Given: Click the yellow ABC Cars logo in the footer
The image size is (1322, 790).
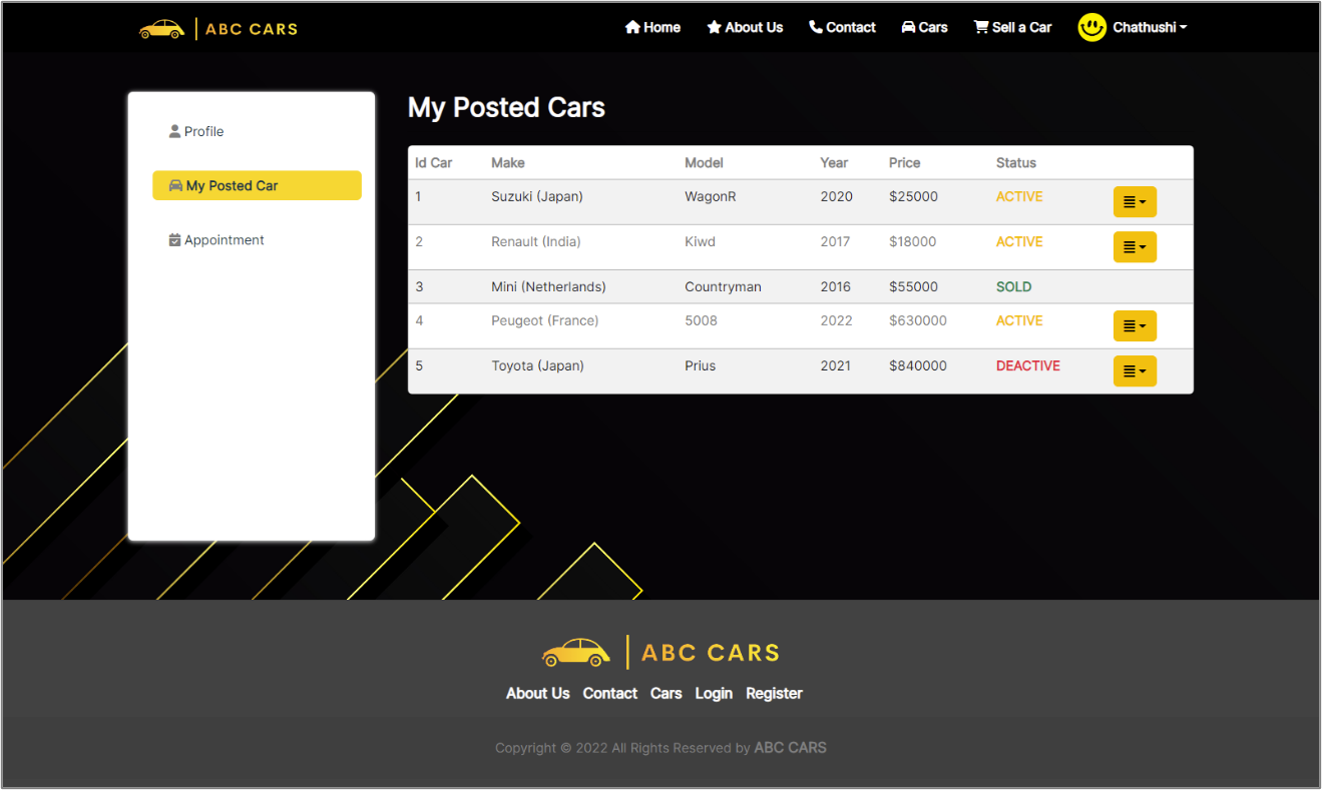Looking at the screenshot, I should coord(660,652).
